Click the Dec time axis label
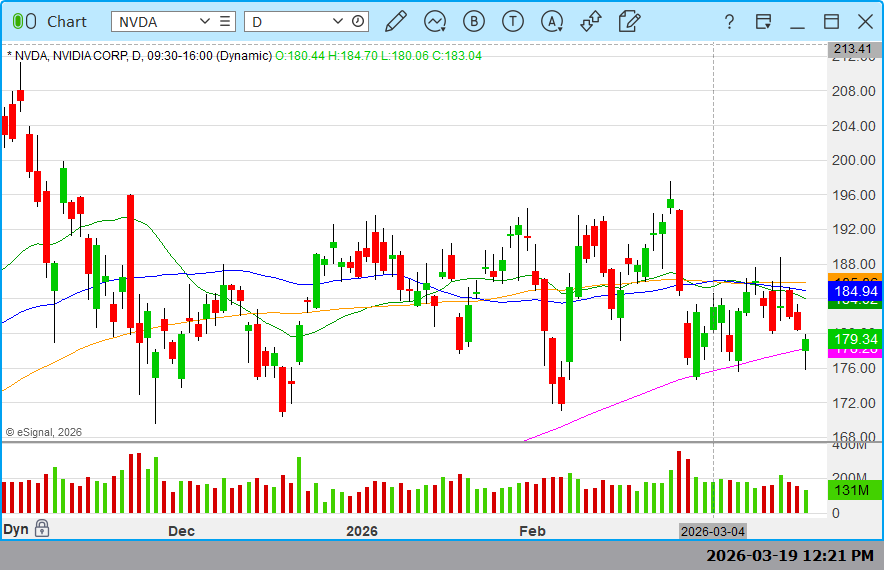The height and width of the screenshot is (570, 884). pos(182,531)
